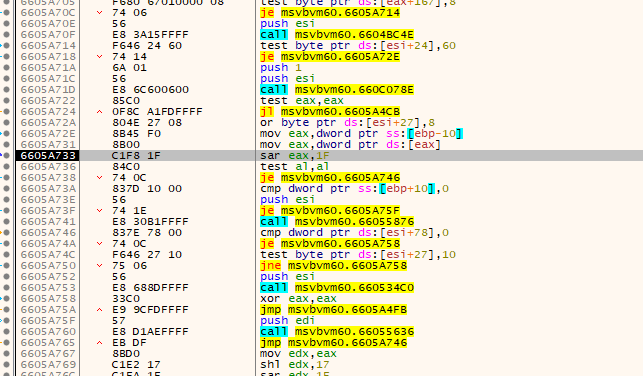This screenshot has height=376, width=643.
Task: Select instruction push edi
Action: (288, 321)
